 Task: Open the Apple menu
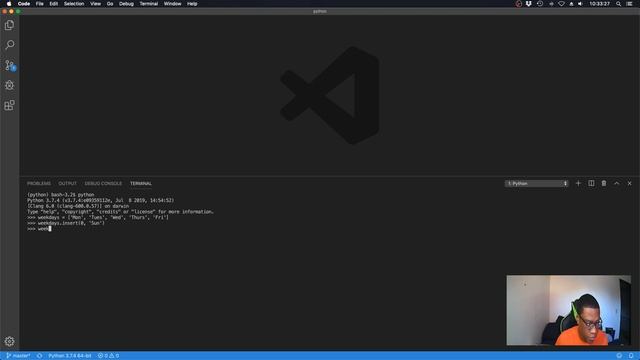pos(9,4)
